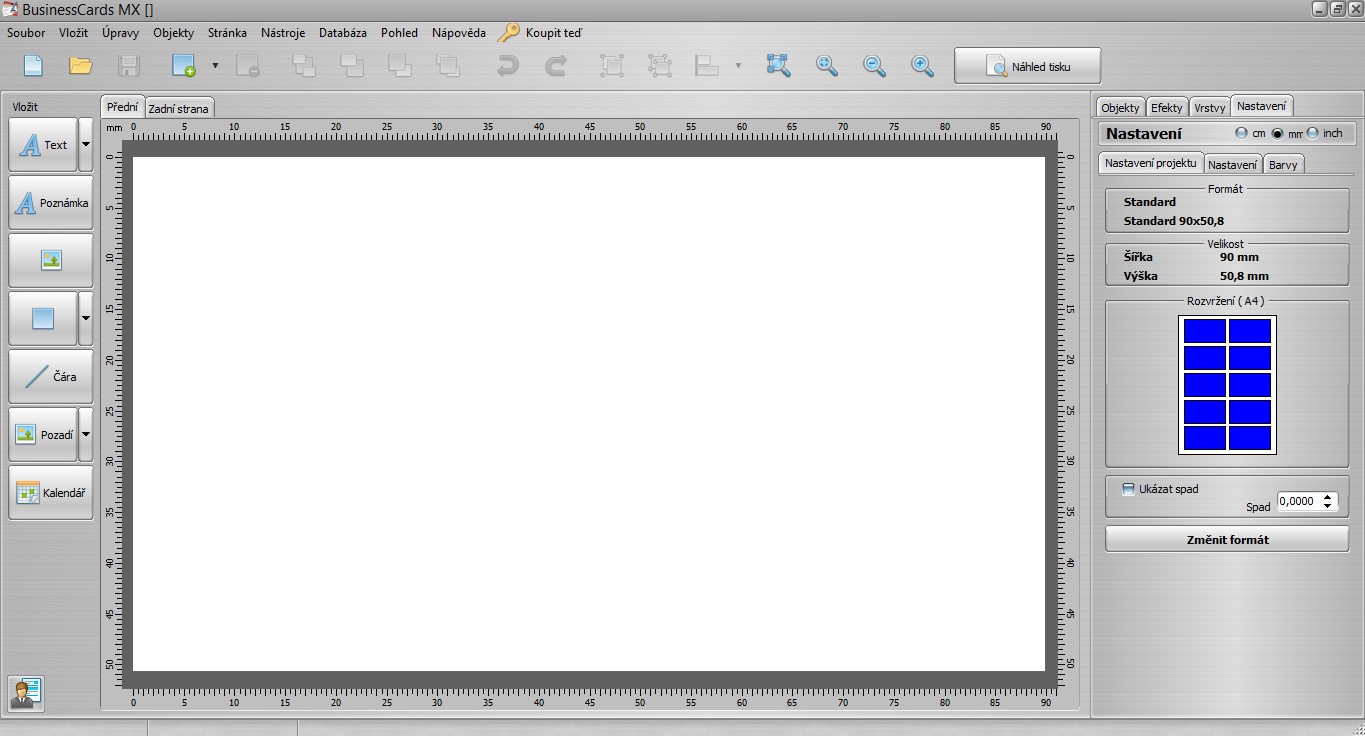Click the second layer order icon
Image resolution: width=1365 pixels, height=736 pixels.
pos(351,66)
